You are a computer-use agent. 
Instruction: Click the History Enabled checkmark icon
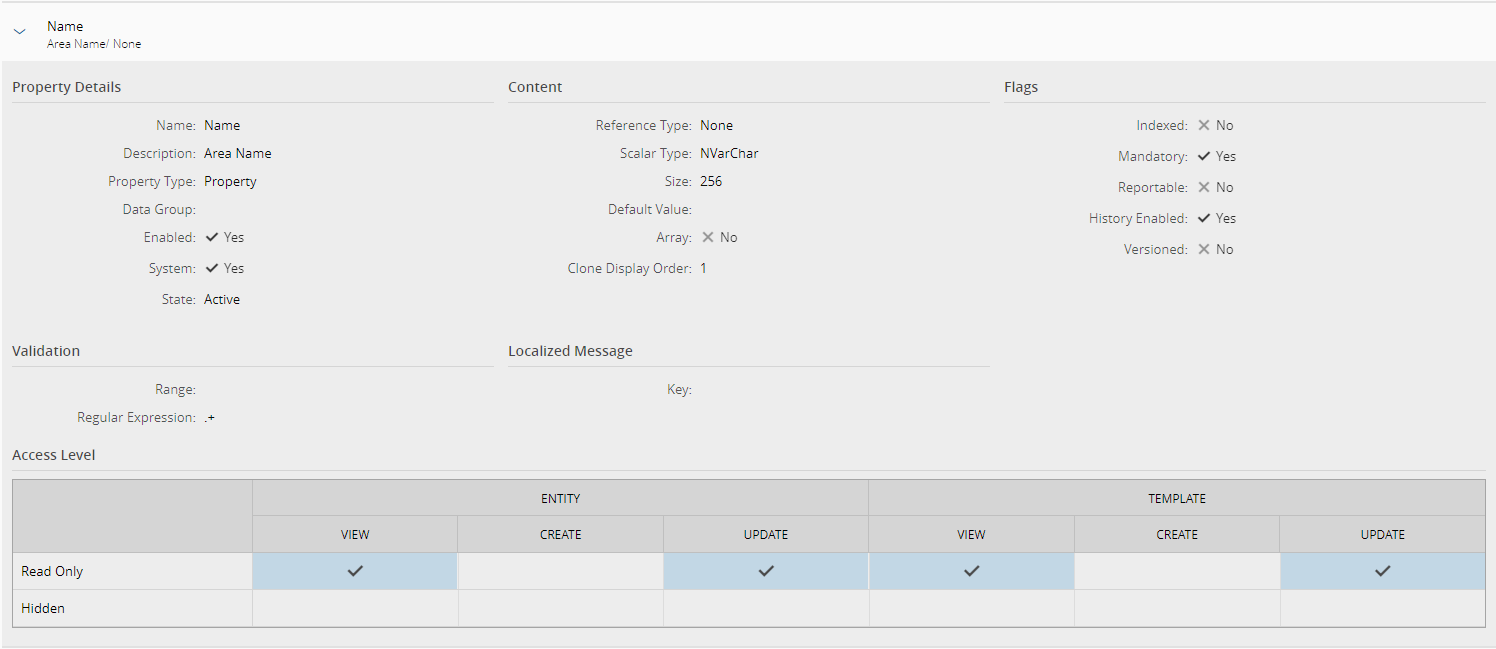pyautogui.click(x=1204, y=218)
